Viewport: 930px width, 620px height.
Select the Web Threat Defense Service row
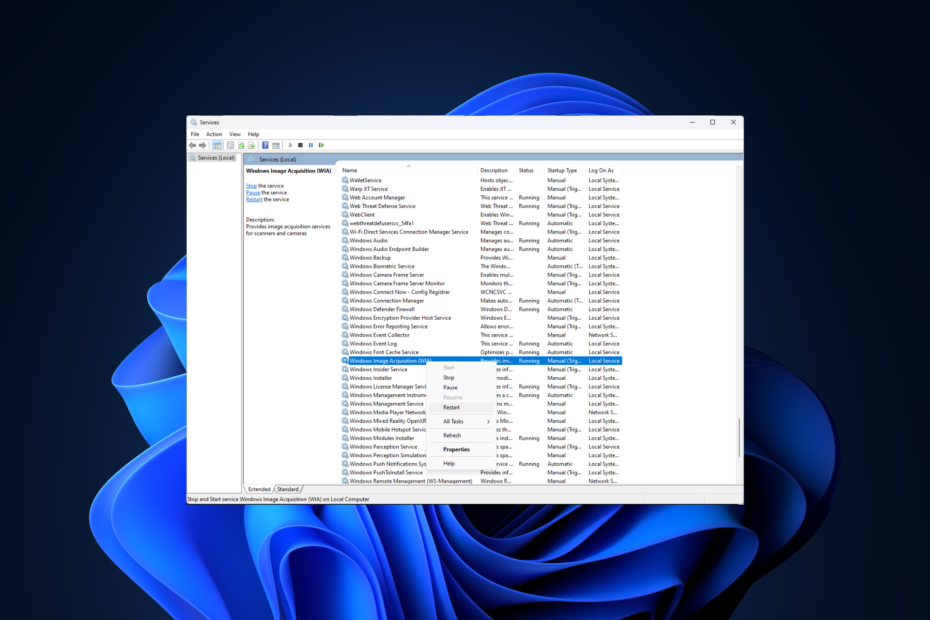click(x=481, y=206)
